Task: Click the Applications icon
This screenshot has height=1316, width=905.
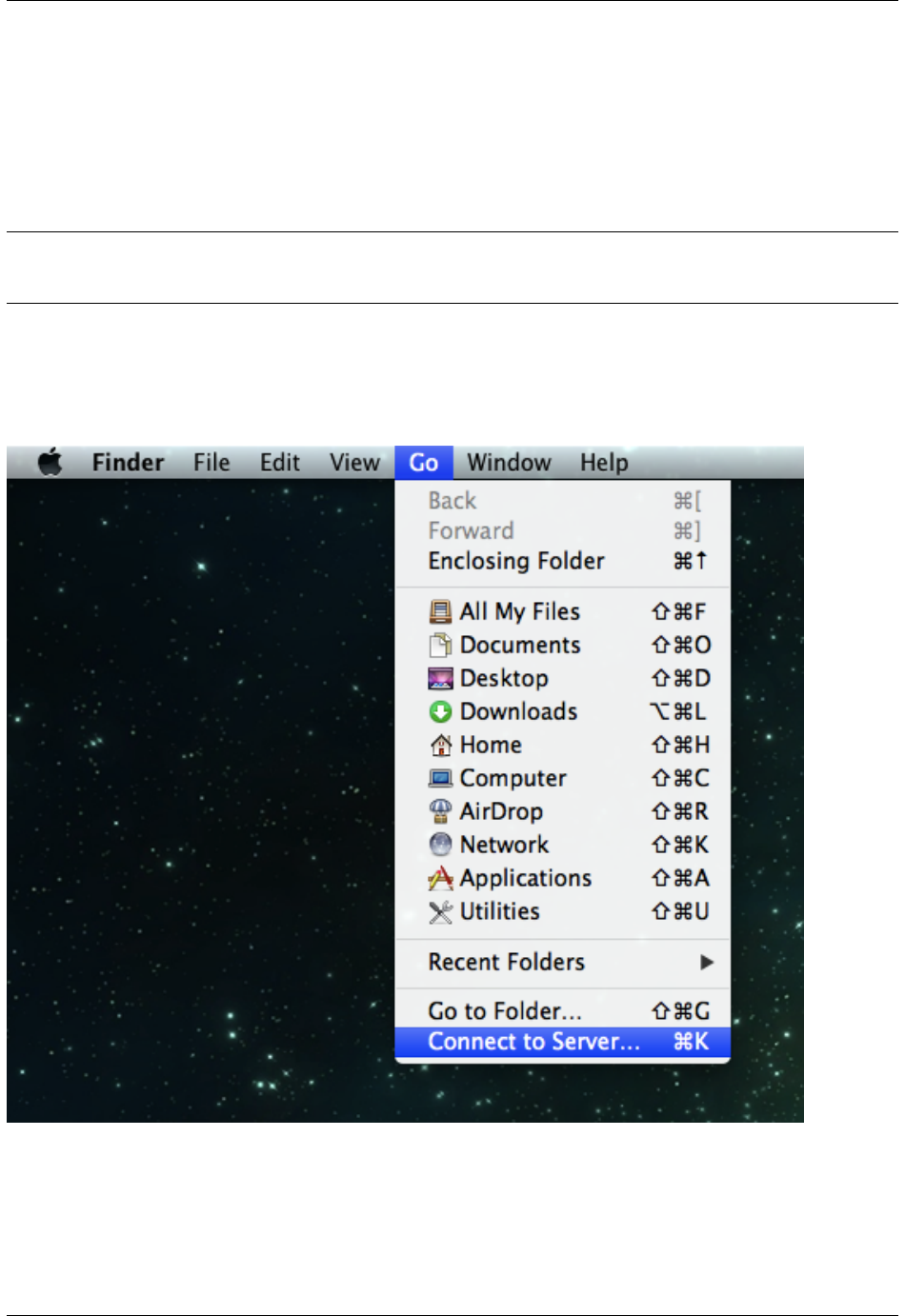Action: (440, 878)
